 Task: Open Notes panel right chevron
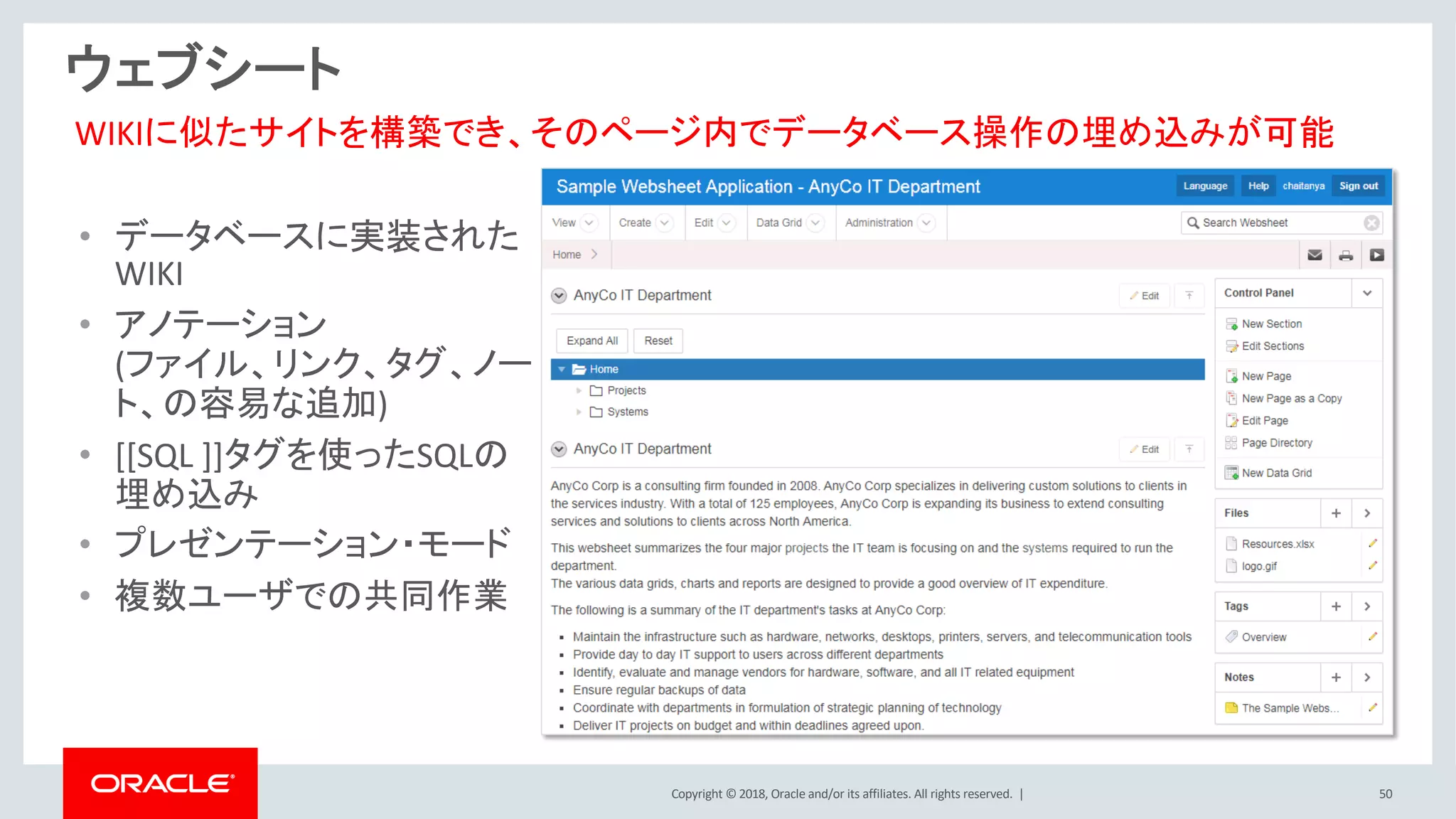click(x=1367, y=678)
